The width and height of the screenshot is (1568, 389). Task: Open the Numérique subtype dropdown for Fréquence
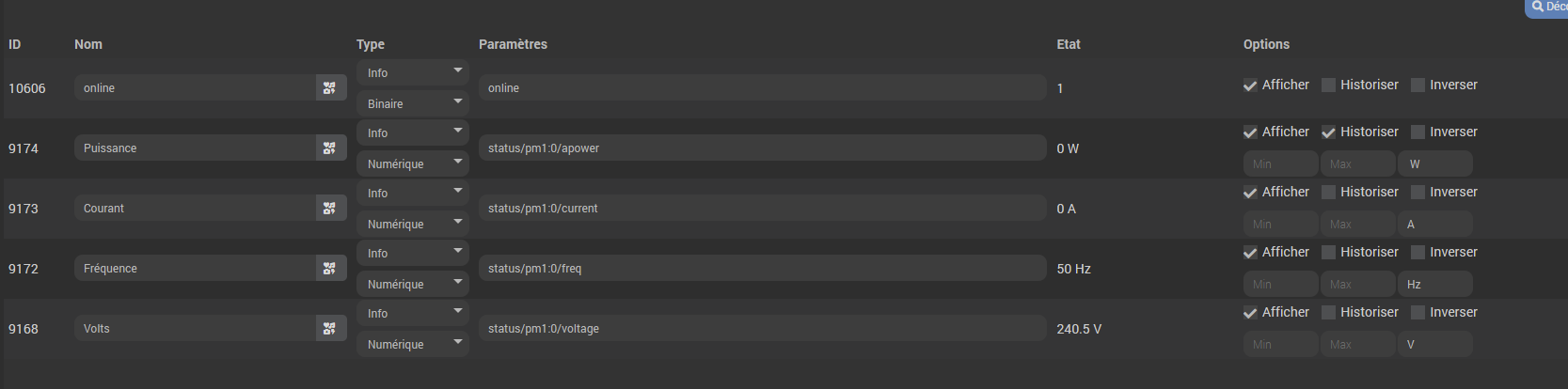pos(412,285)
